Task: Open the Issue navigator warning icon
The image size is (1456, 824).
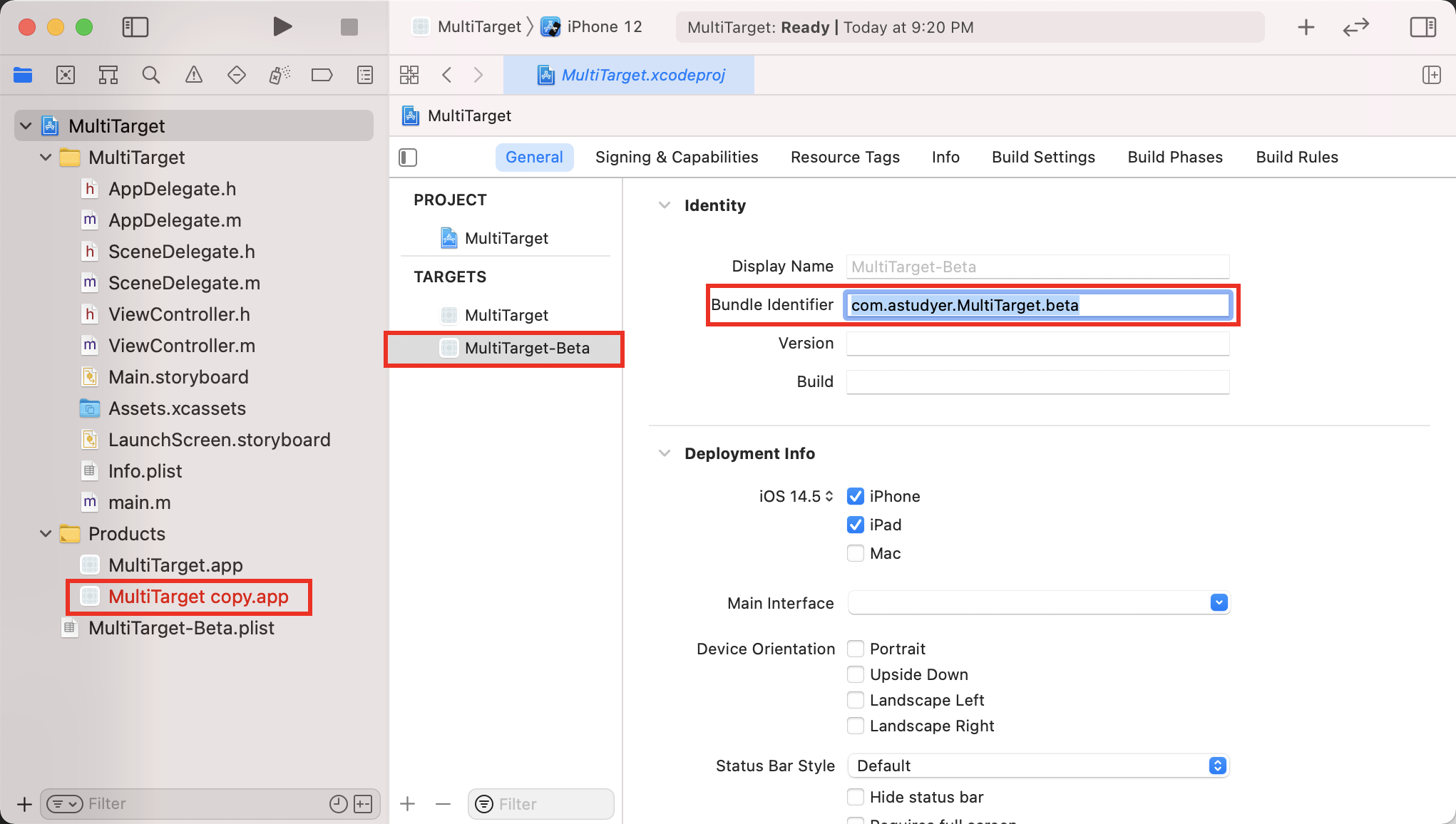Action: 193,75
